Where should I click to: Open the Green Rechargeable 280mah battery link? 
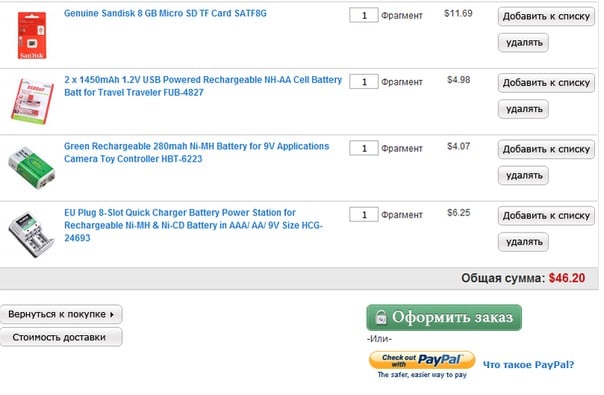(196, 153)
